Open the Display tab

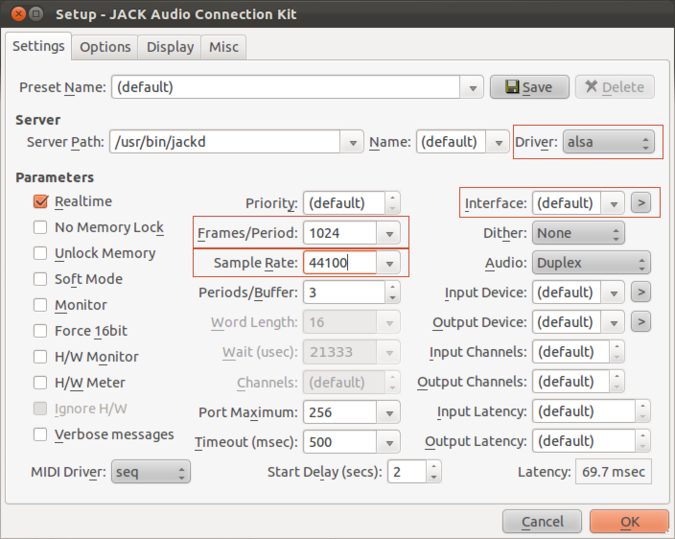(170, 47)
